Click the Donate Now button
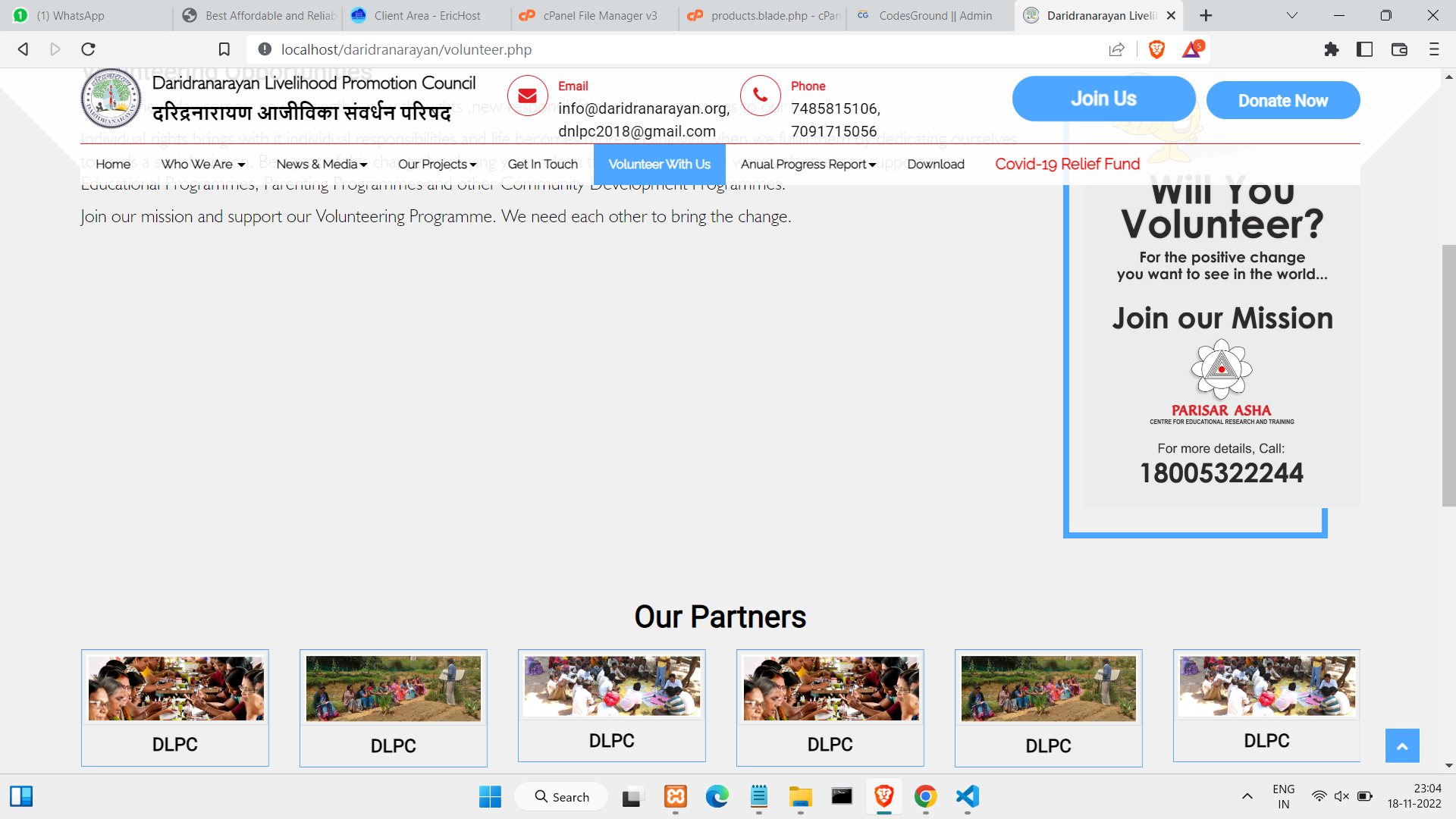1456x819 pixels. [x=1283, y=101]
